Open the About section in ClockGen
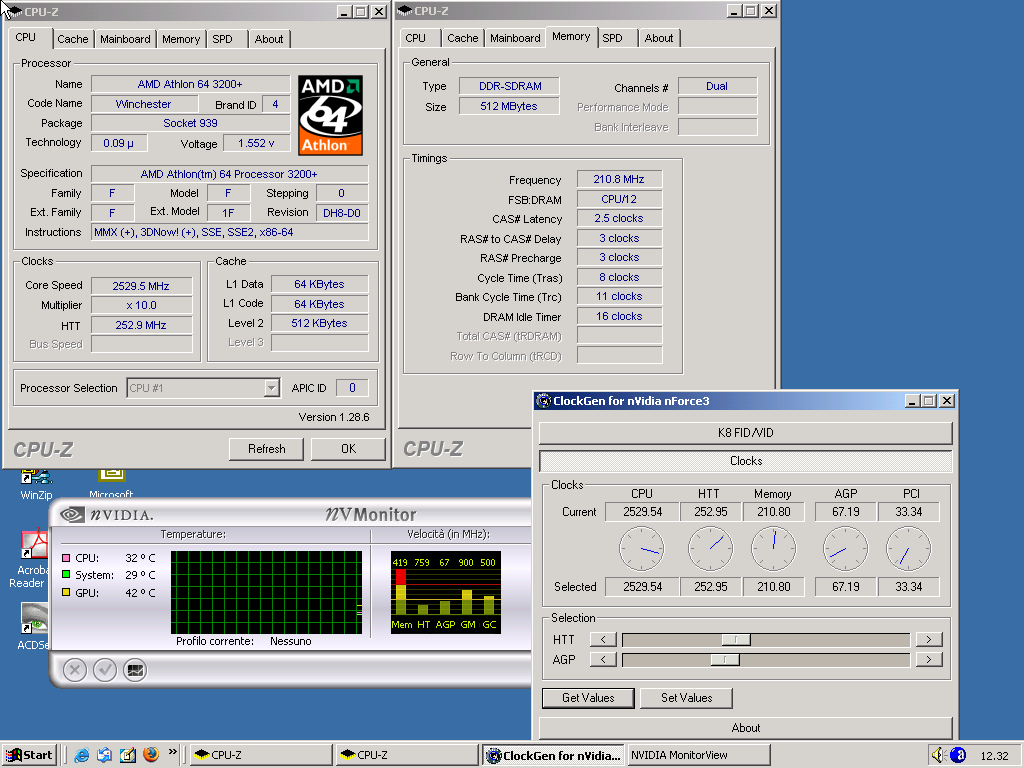 point(746,728)
